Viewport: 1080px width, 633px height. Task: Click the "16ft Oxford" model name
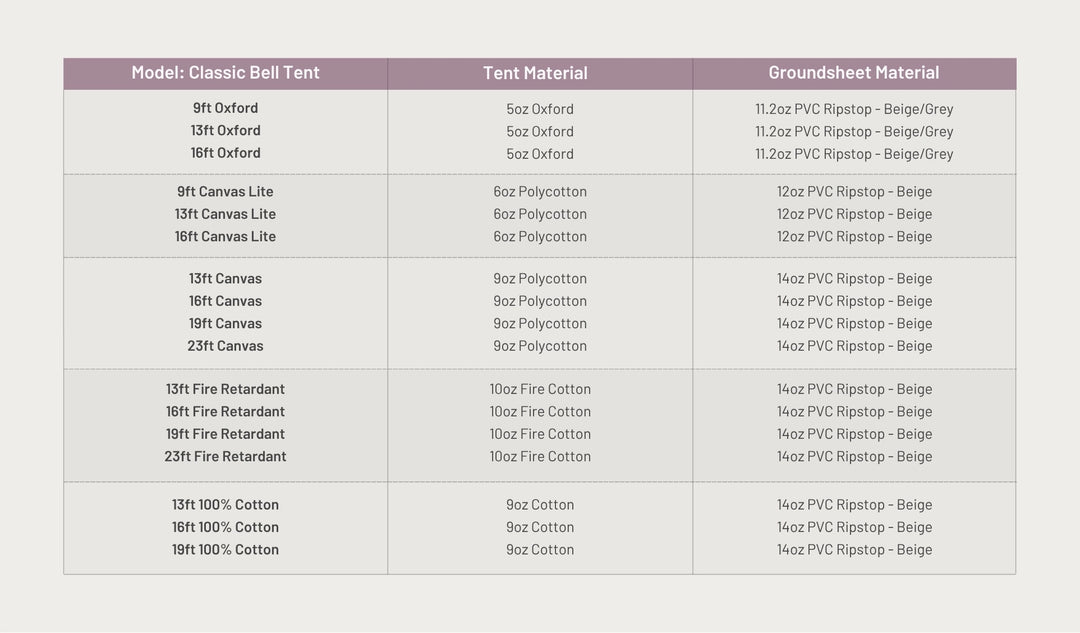[x=225, y=153]
